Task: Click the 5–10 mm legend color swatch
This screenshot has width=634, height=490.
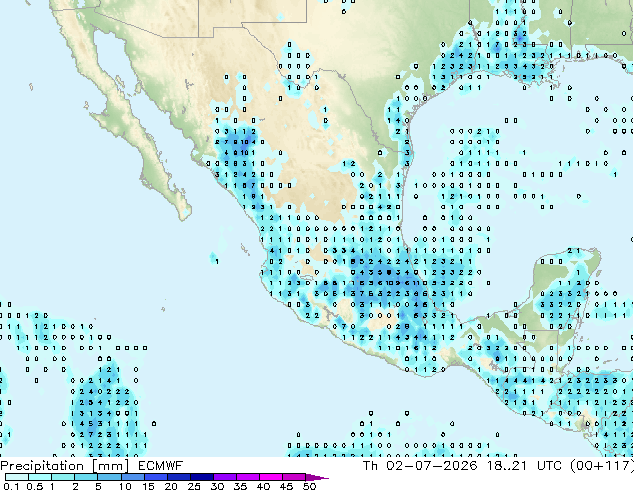Action: 109,477
